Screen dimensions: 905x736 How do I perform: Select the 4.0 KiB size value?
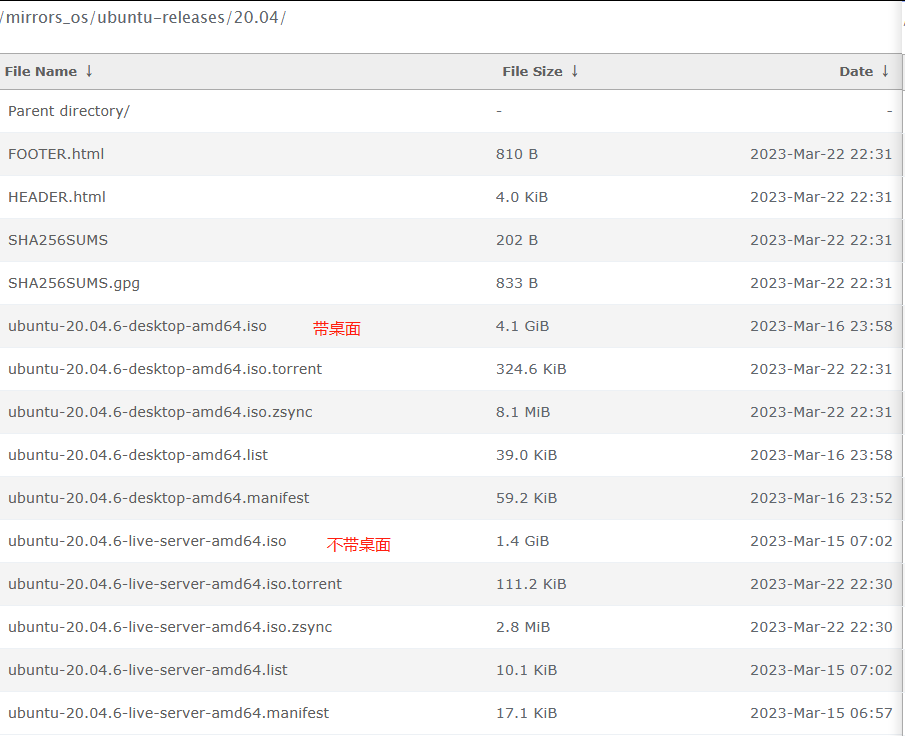[x=522, y=197]
